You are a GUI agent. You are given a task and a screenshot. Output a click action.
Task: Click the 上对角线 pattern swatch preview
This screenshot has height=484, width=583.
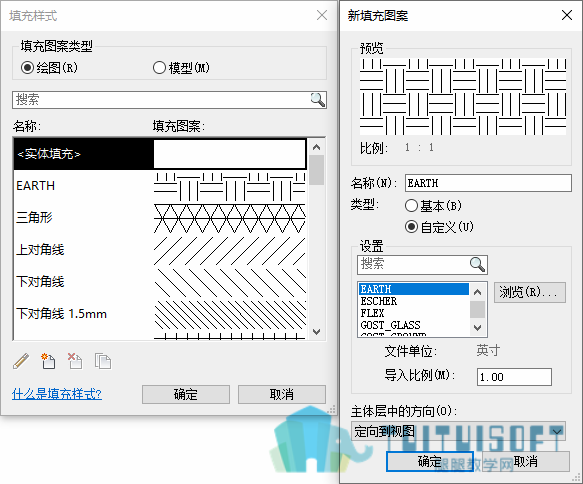(x=230, y=250)
